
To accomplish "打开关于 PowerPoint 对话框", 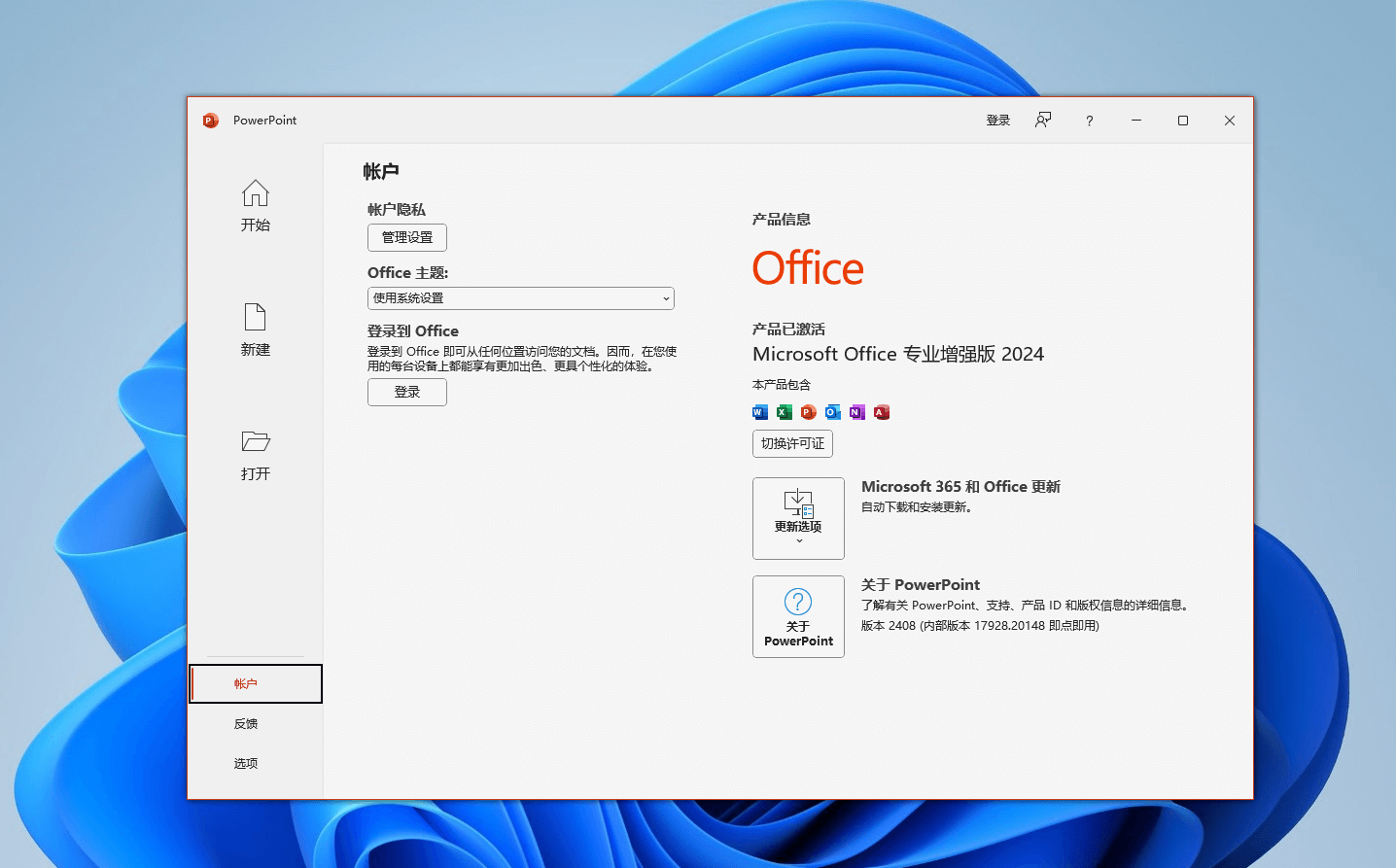I will click(x=798, y=616).
